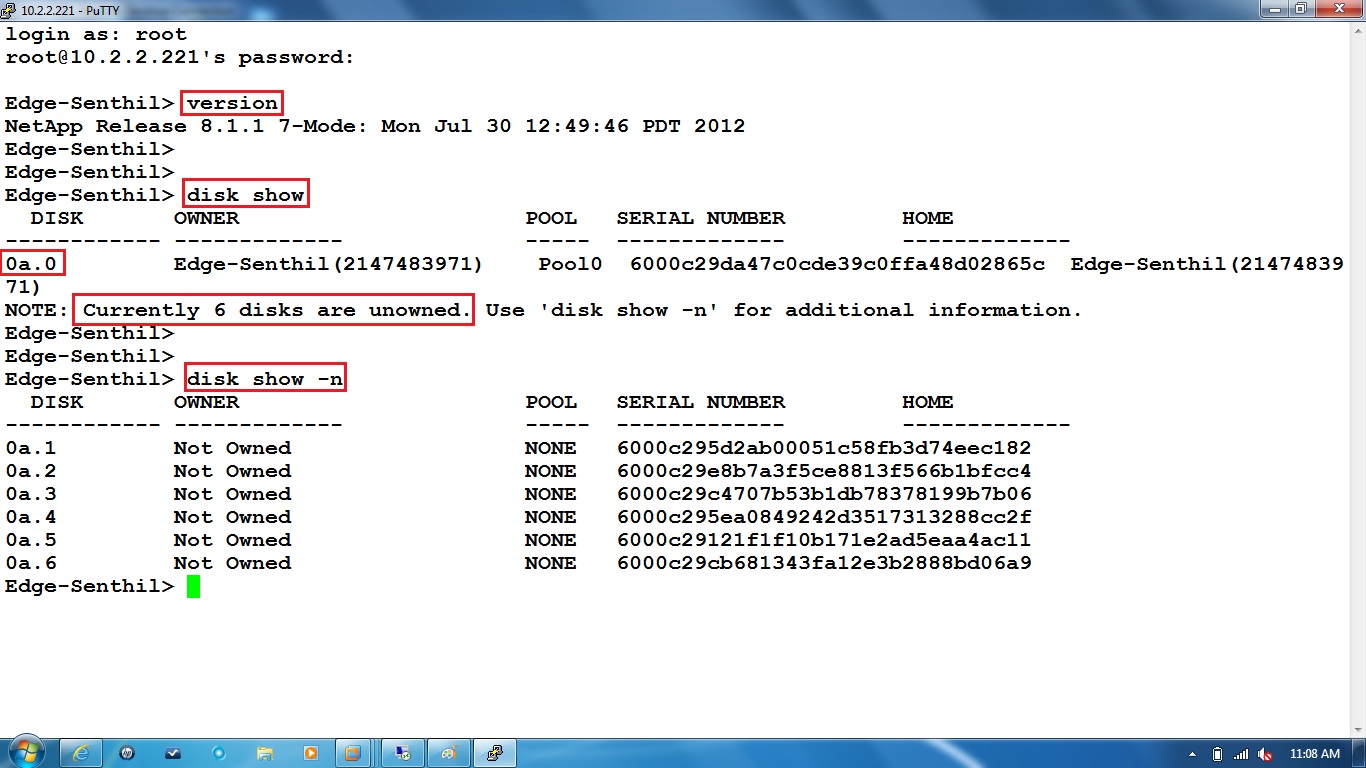1366x768 pixels.
Task: Close the PuTTY window
Action: click(1337, 9)
